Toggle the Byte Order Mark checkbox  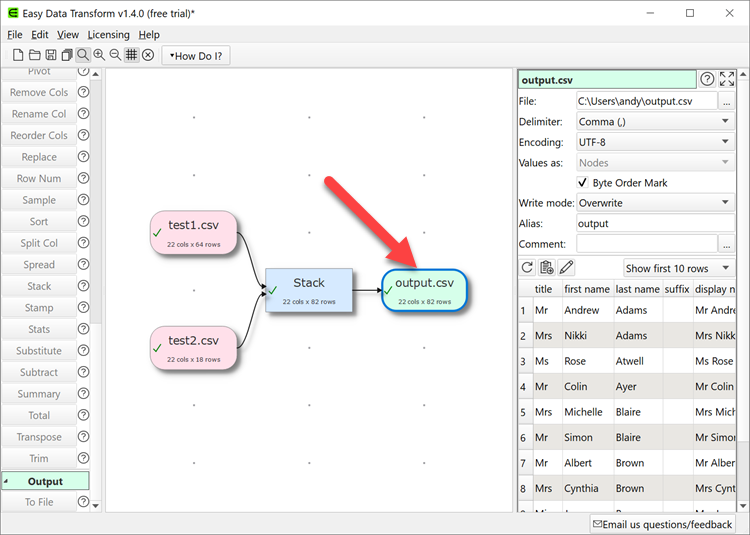tap(583, 183)
